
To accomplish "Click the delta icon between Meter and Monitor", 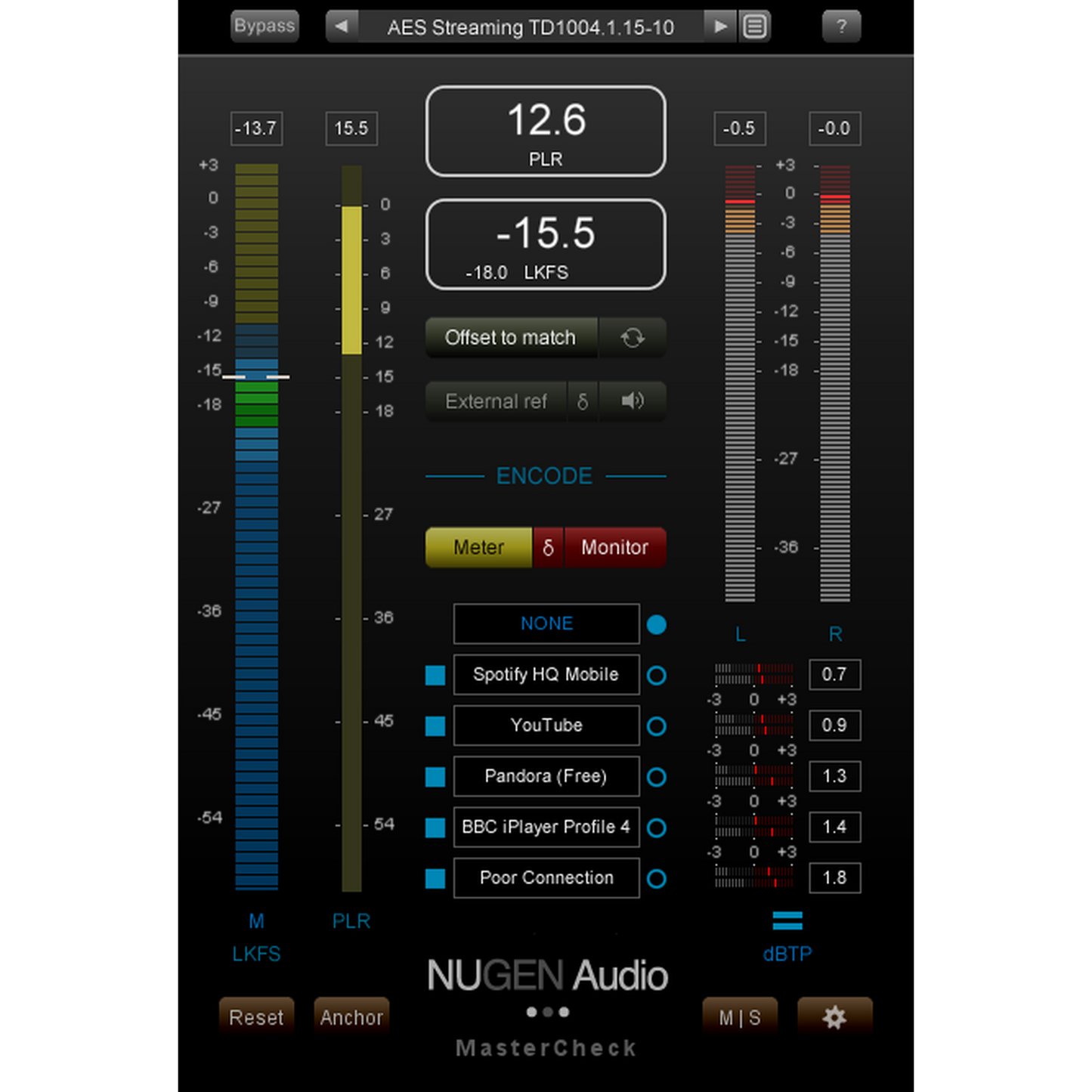I will [548, 547].
